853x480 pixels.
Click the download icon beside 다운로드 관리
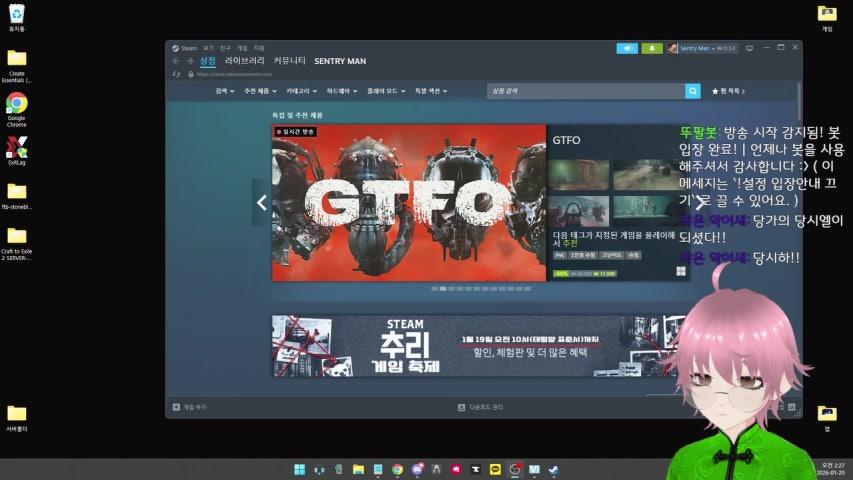click(461, 407)
